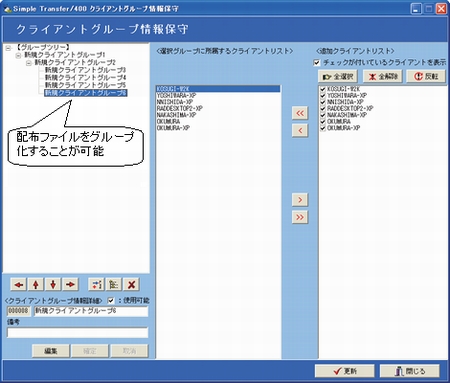Click the red up arrow move button
Image resolution: width=450 pixels, height=383 pixels.
coord(36,284)
